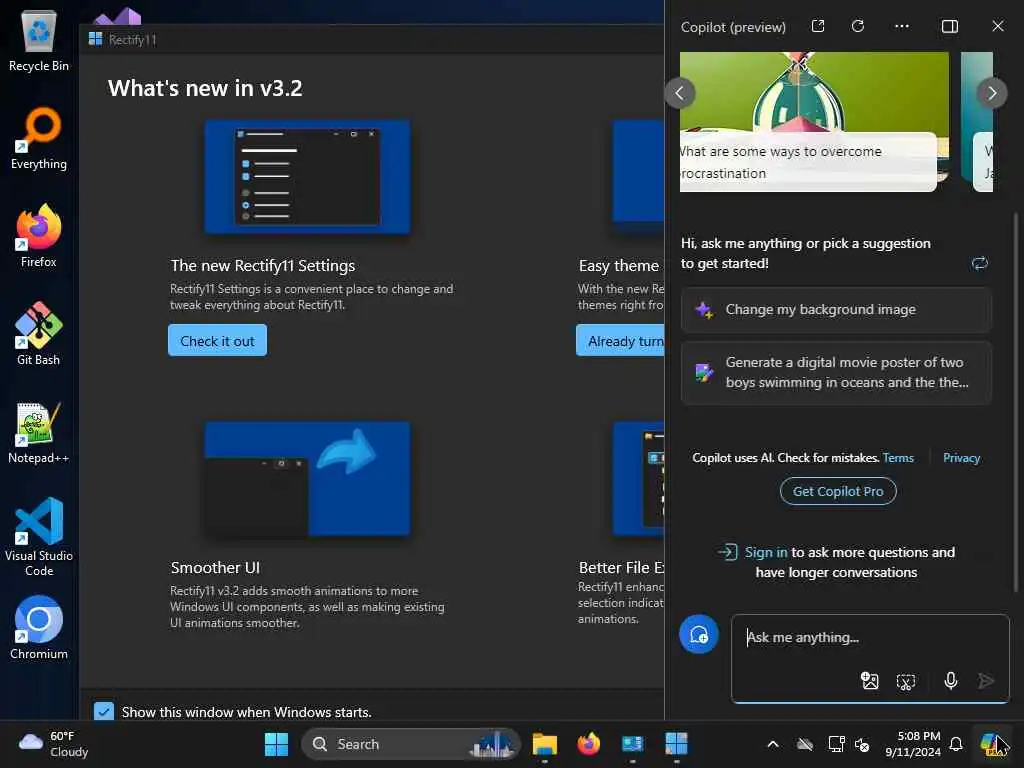Select 'Change my background image' suggestion
This screenshot has height=768, width=1024.
837,310
